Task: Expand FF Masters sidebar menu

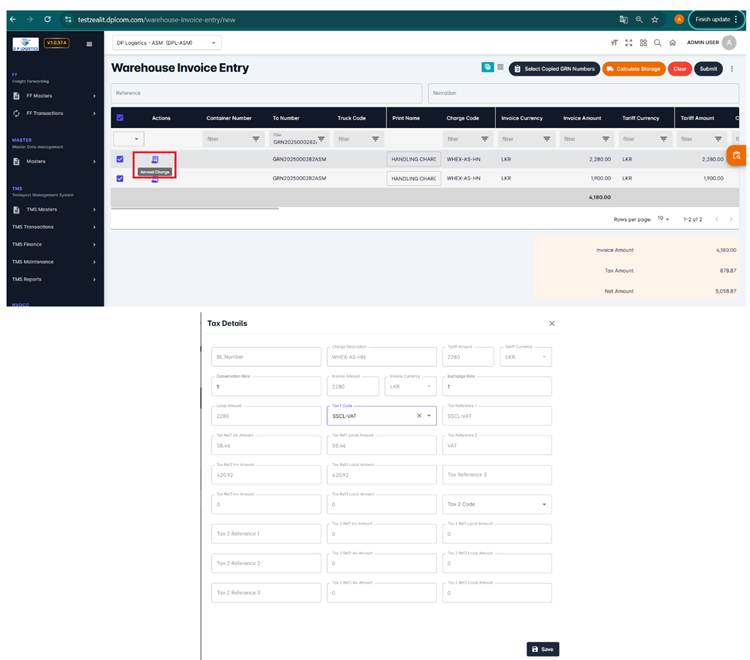Action: [x=54, y=96]
